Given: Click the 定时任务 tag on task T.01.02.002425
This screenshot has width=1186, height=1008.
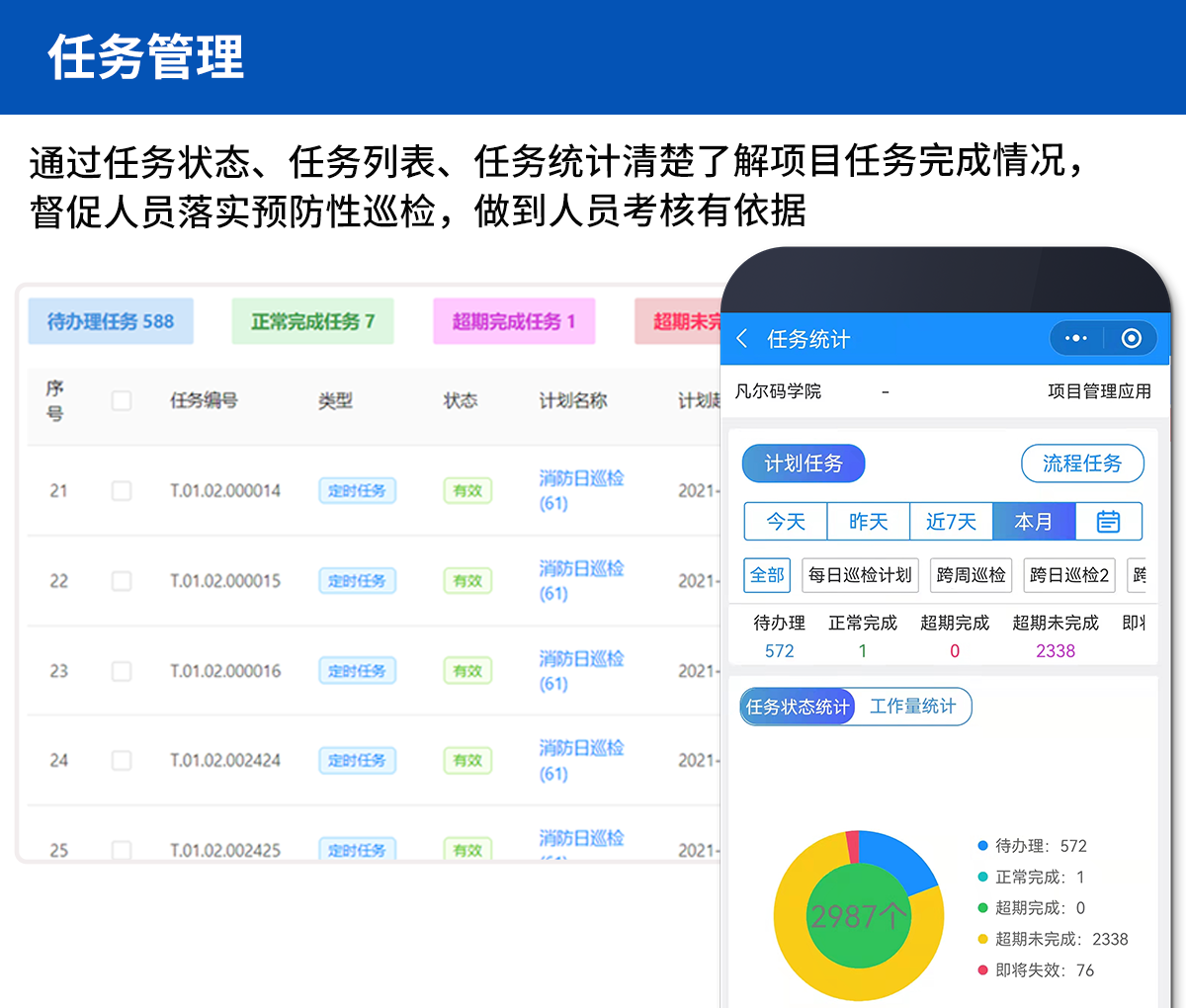Looking at the screenshot, I should [x=357, y=850].
